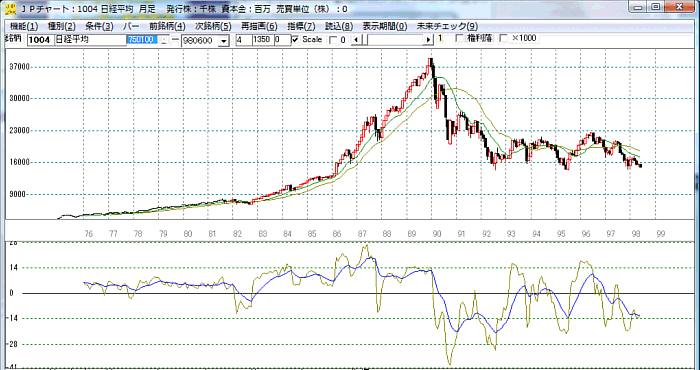Open the 種別(2) menu

(x=62, y=26)
